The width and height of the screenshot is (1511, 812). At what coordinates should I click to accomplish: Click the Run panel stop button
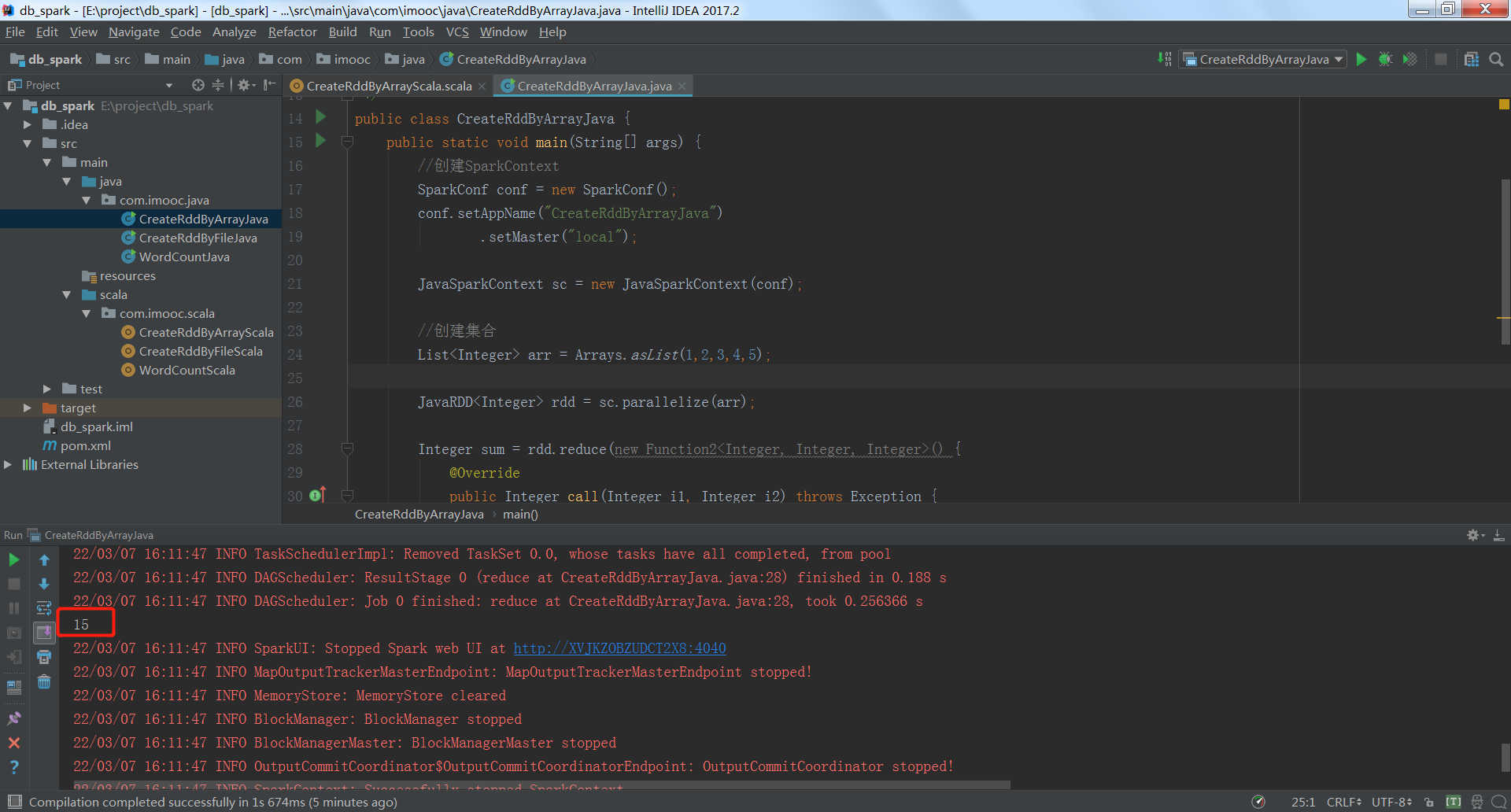click(x=14, y=584)
